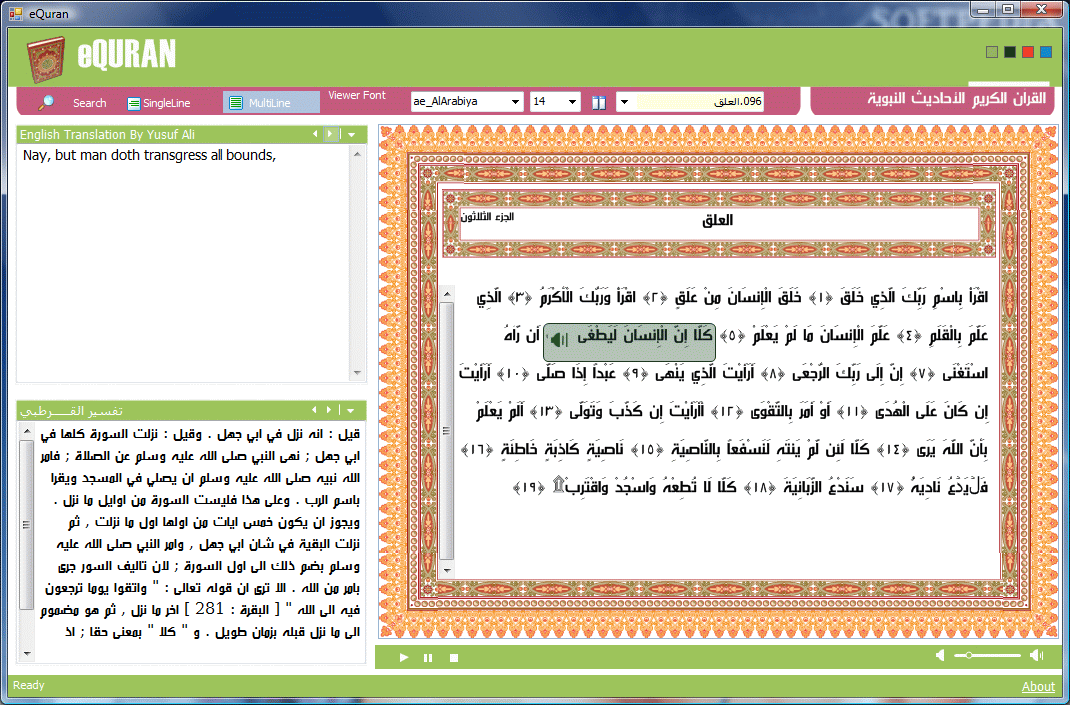Click the الجزء الثلاثون label
Screen dimensions: 1070x705
tap(487, 216)
